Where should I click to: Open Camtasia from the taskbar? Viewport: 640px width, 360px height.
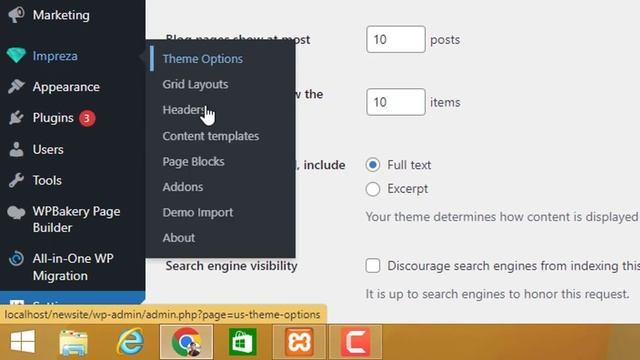coord(356,342)
